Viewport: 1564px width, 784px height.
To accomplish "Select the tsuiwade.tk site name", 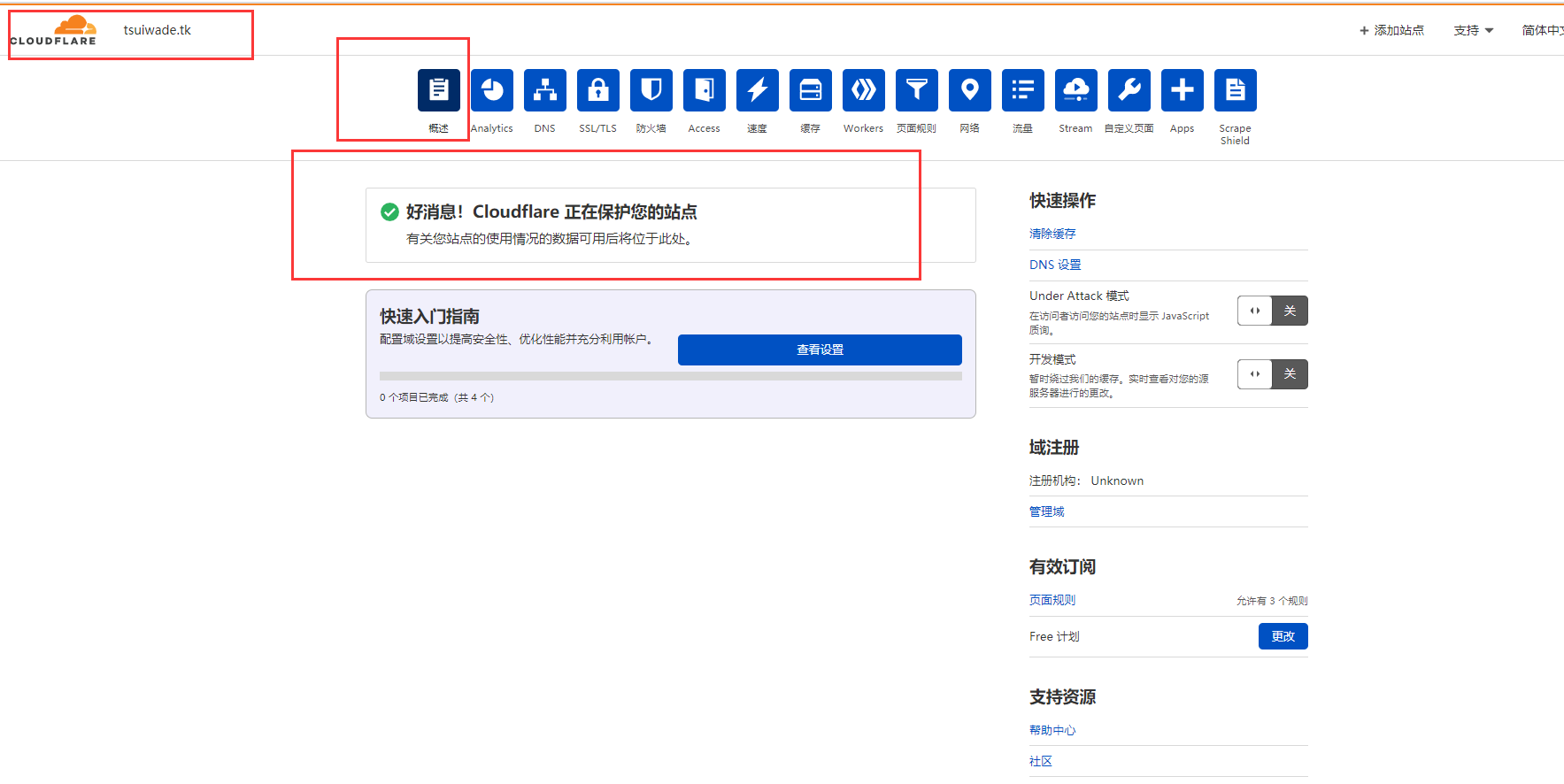I will 158,30.
